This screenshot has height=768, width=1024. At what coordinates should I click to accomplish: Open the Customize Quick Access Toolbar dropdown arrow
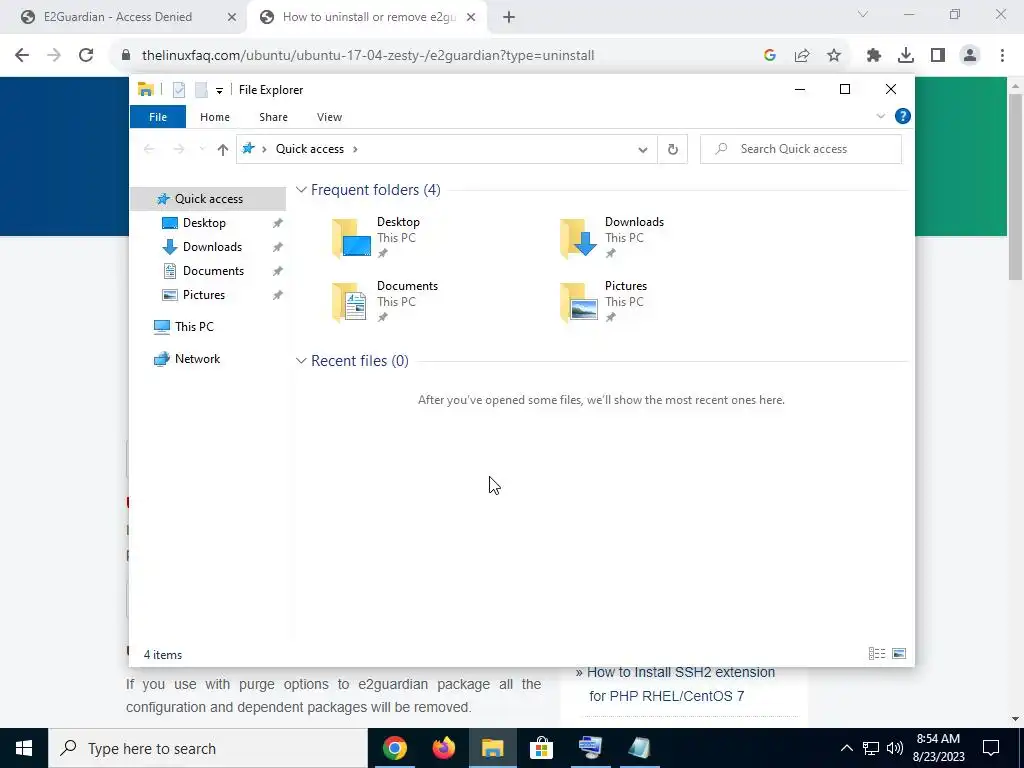[x=219, y=91]
